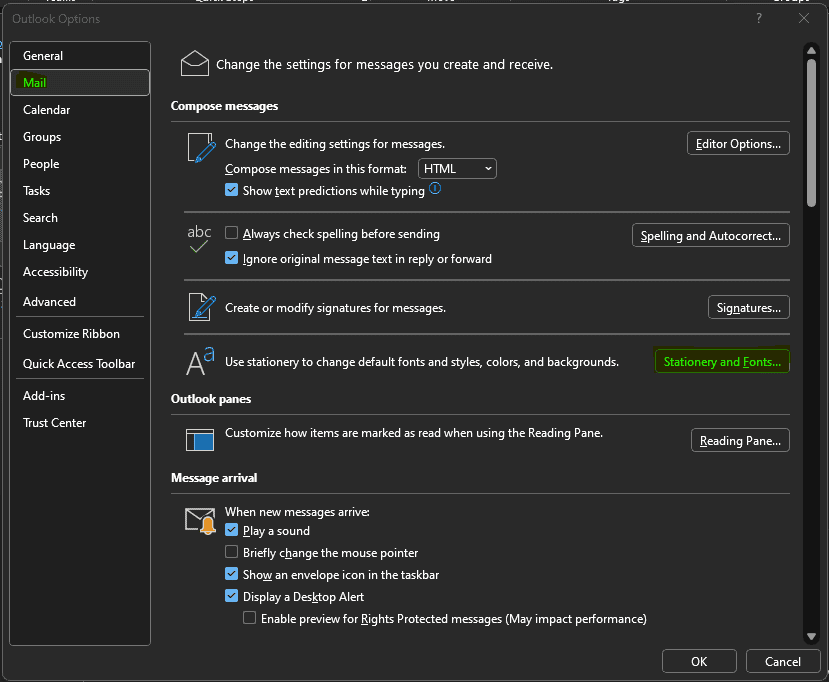
Task: Click the stationery fonts Aa icon
Action: tap(200, 361)
